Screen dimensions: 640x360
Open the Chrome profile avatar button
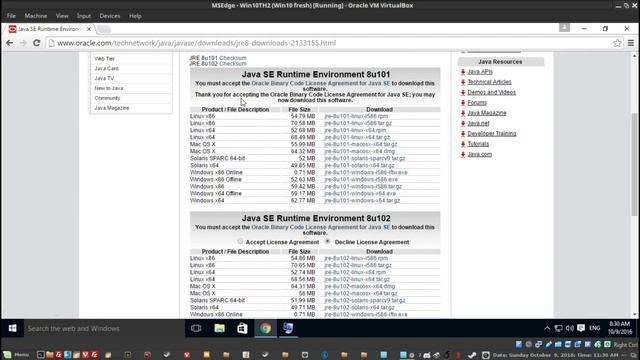point(564,28)
